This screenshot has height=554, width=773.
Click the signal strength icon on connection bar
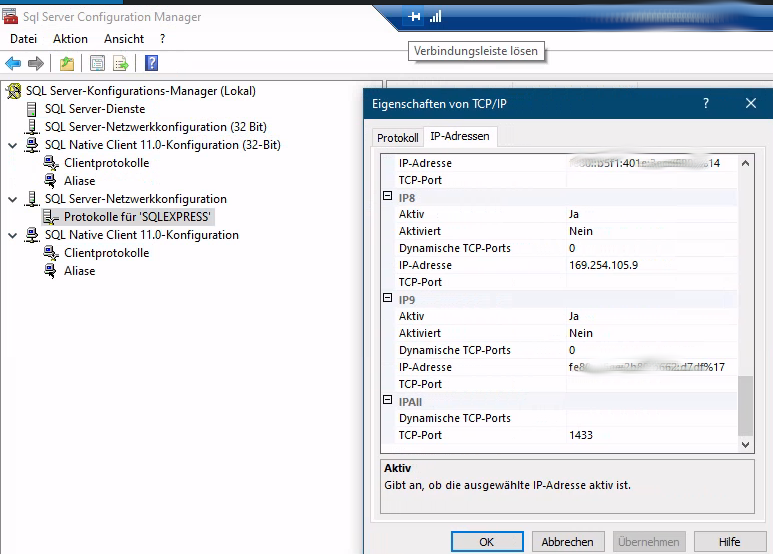click(x=435, y=17)
